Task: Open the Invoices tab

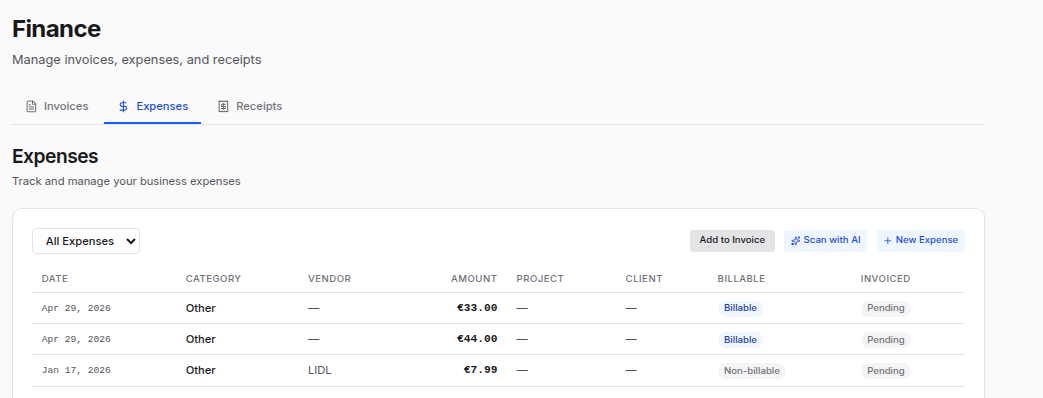Action: (x=57, y=106)
